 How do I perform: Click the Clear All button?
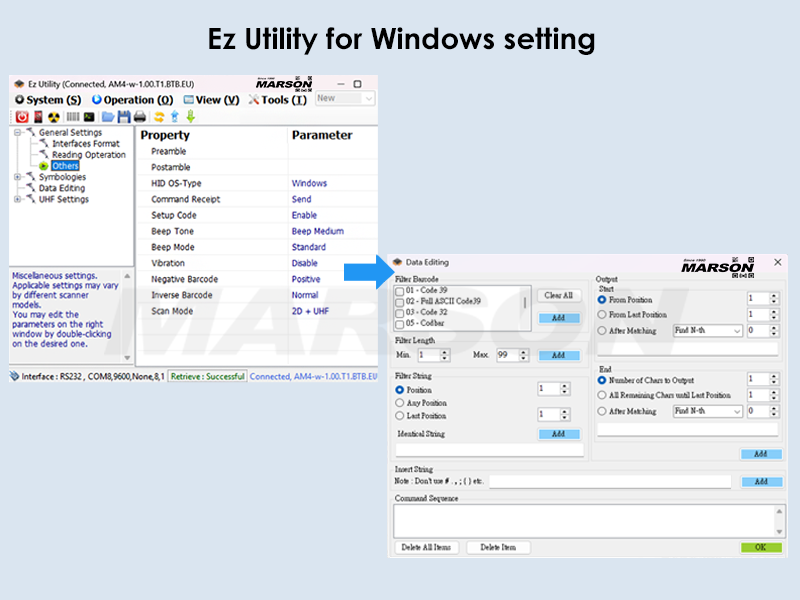coord(559,295)
